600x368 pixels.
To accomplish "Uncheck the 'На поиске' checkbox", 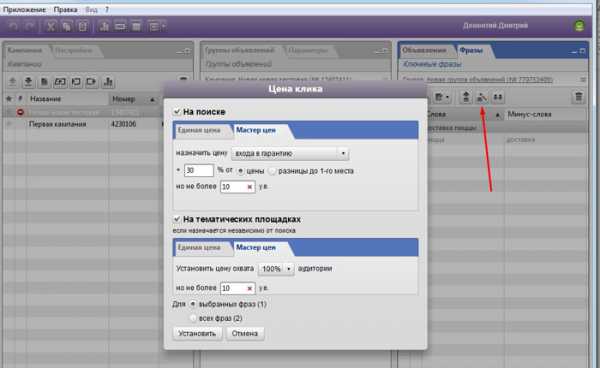I will [176, 112].
